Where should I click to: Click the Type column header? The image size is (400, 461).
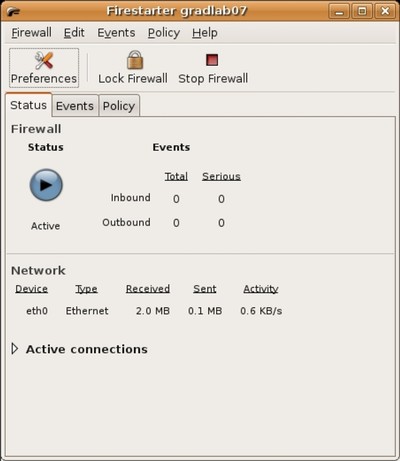[x=86, y=289]
